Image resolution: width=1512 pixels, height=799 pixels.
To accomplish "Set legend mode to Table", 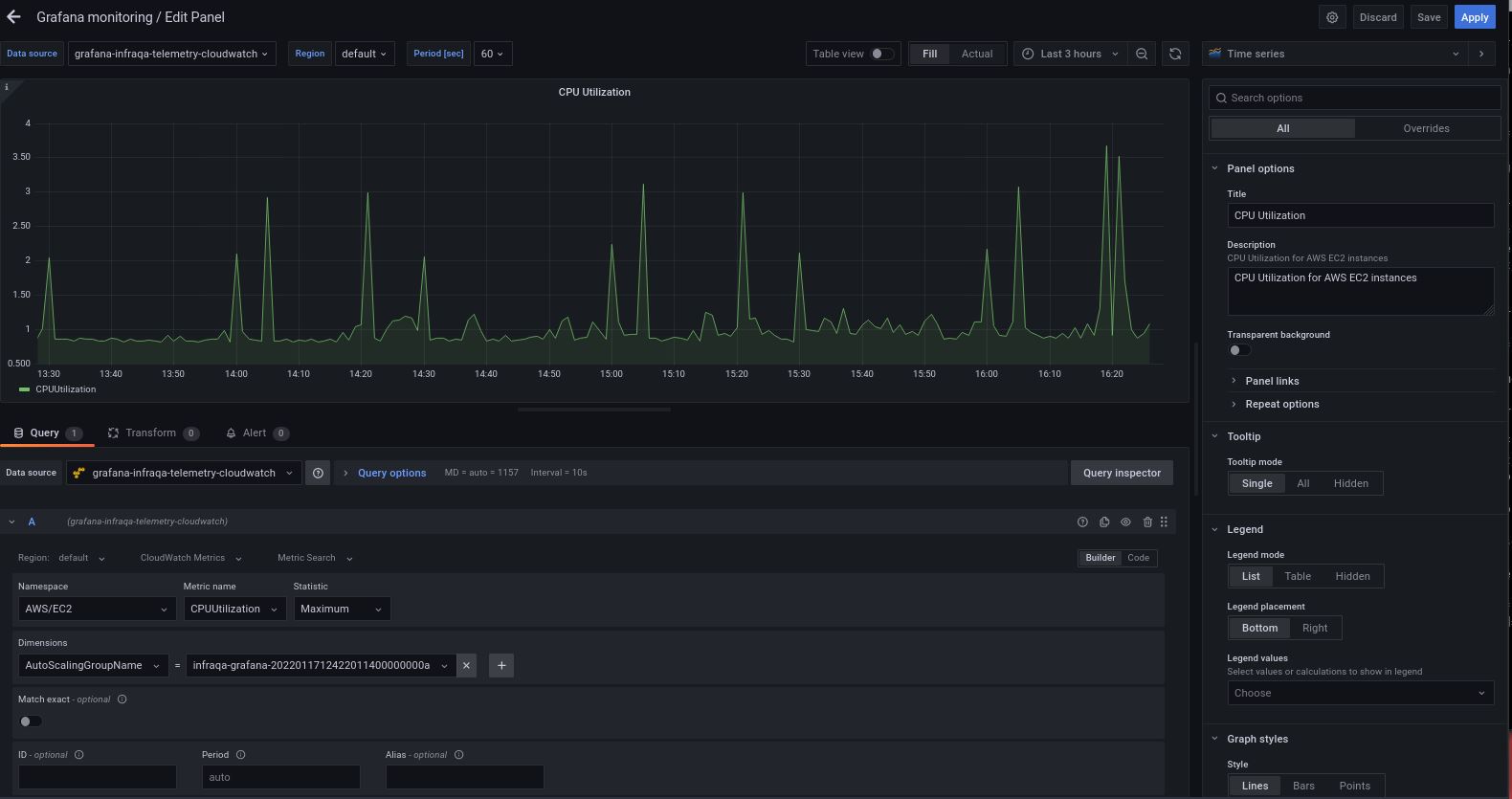I will coord(1298,576).
